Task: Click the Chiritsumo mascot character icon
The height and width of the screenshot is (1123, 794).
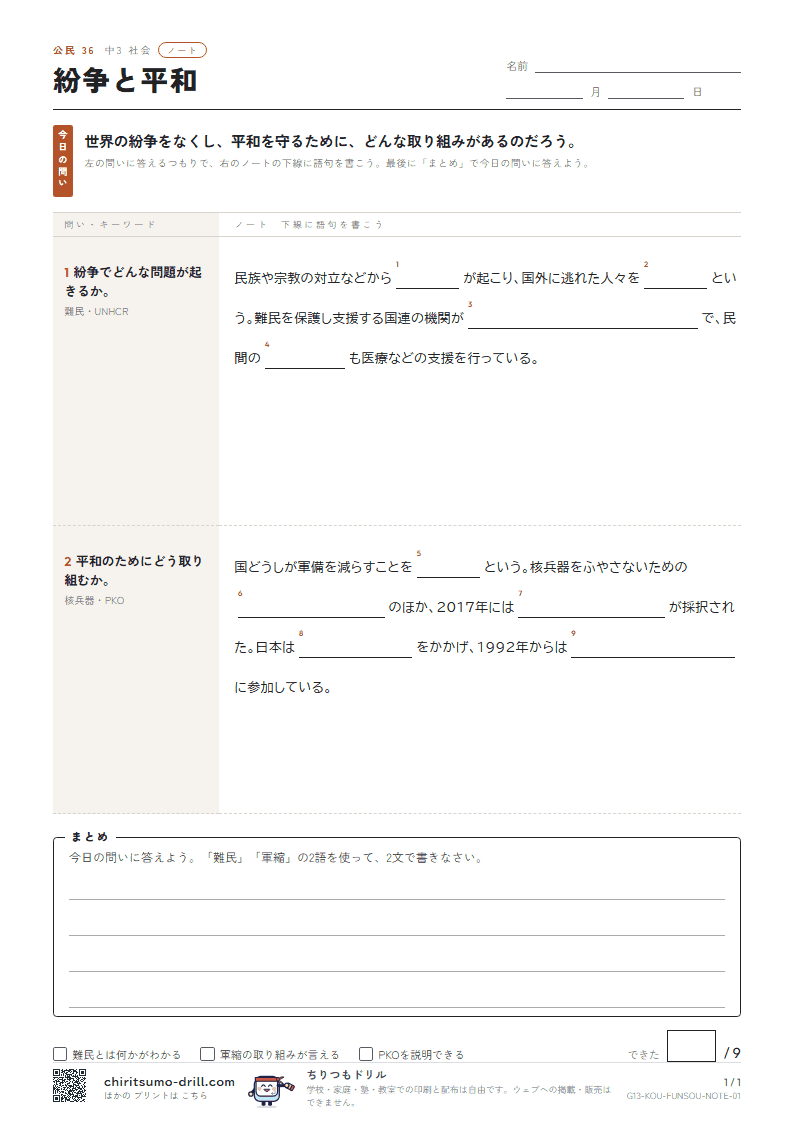Action: 271,1090
